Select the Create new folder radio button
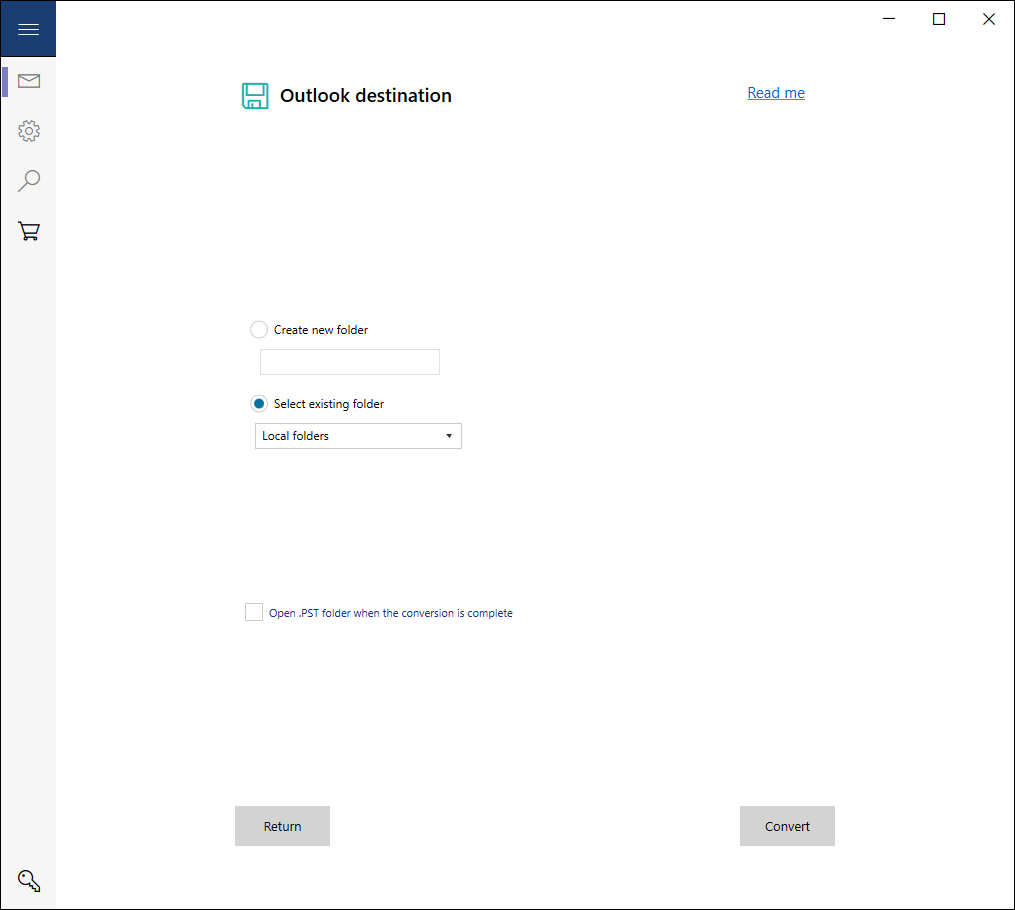Image resolution: width=1015 pixels, height=910 pixels. click(259, 329)
